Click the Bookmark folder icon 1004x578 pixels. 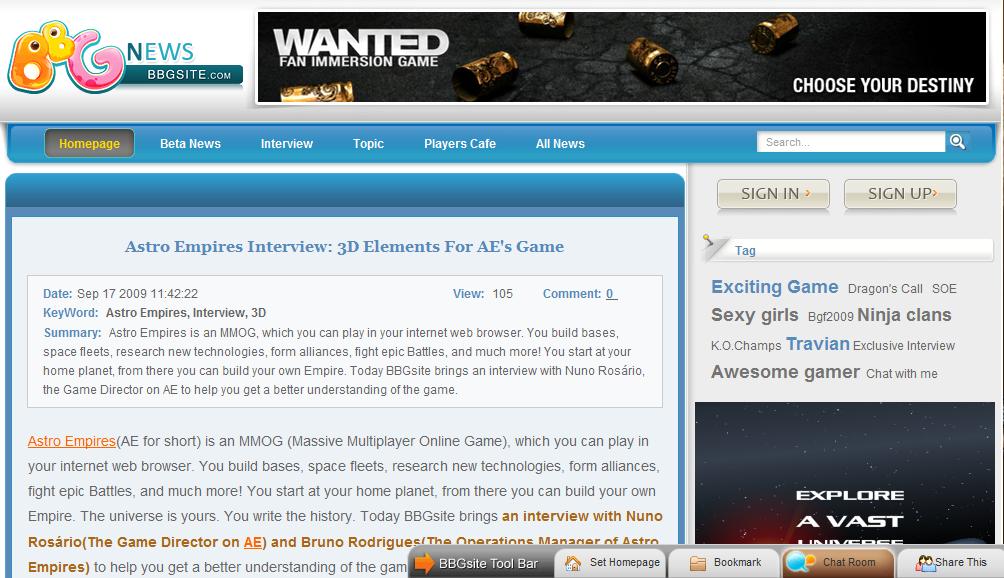click(x=698, y=563)
